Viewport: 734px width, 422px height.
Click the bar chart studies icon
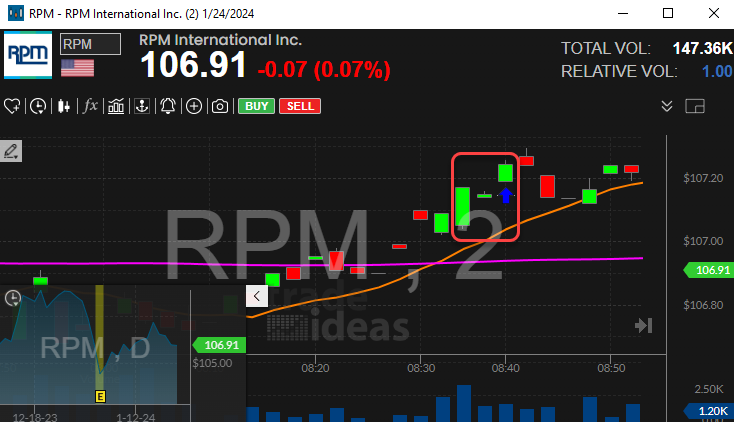117,106
